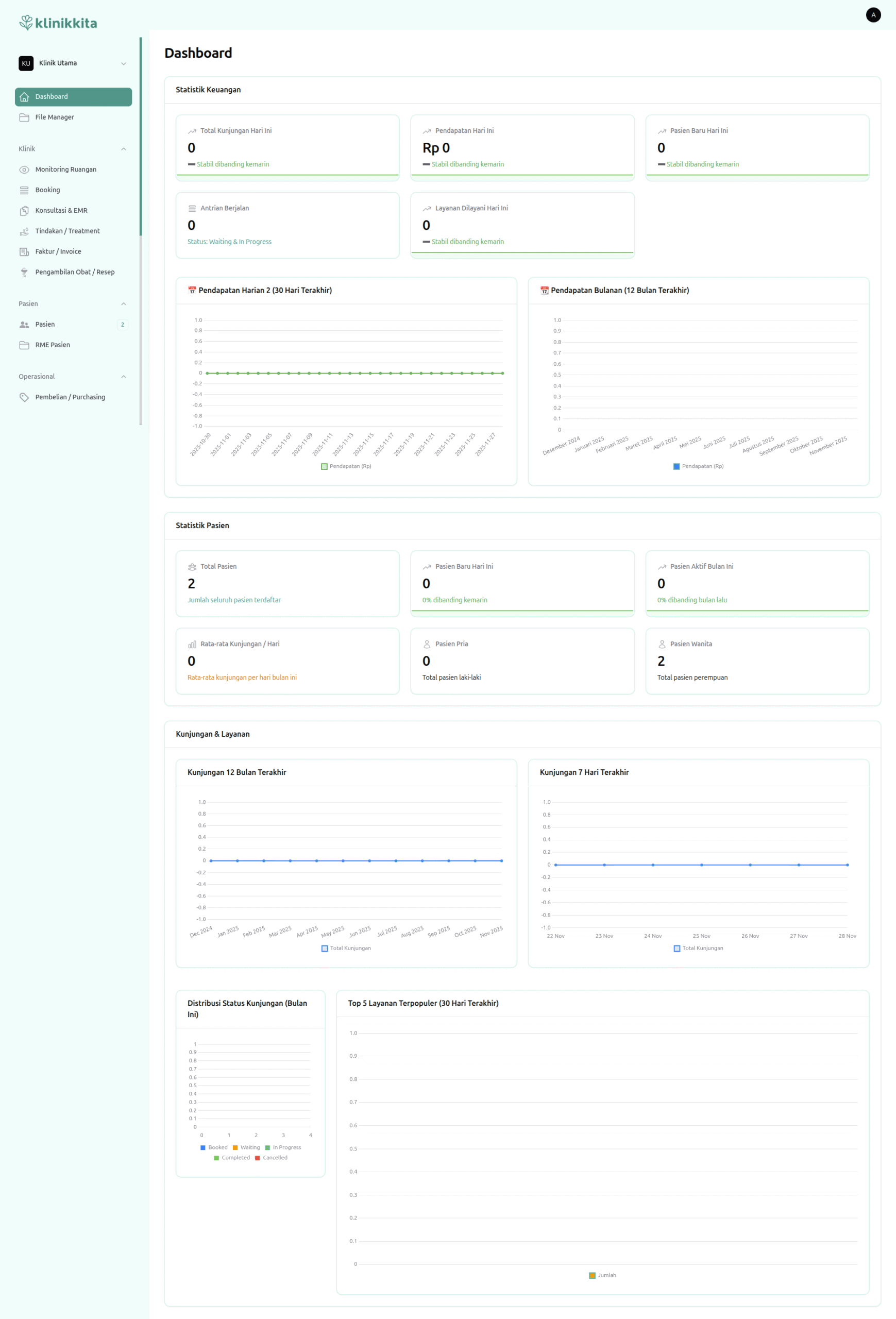Click the Konsultasi & EMR clipboard icon
The height and width of the screenshot is (1319, 896).
point(24,211)
